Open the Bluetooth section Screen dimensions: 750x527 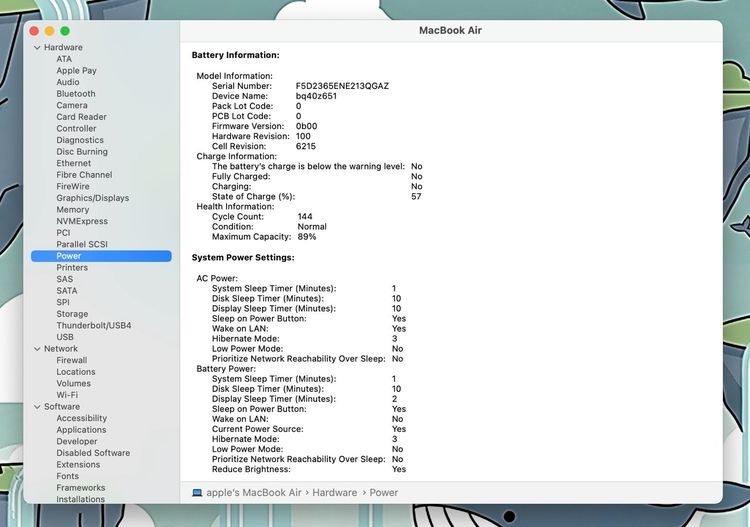[x=76, y=94]
